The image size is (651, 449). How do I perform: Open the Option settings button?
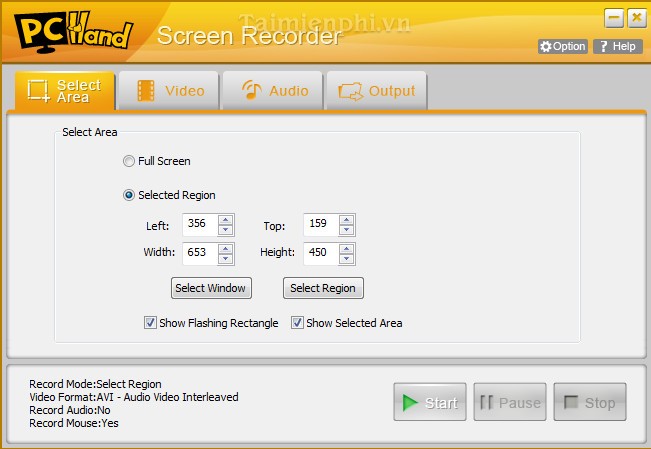tap(563, 47)
